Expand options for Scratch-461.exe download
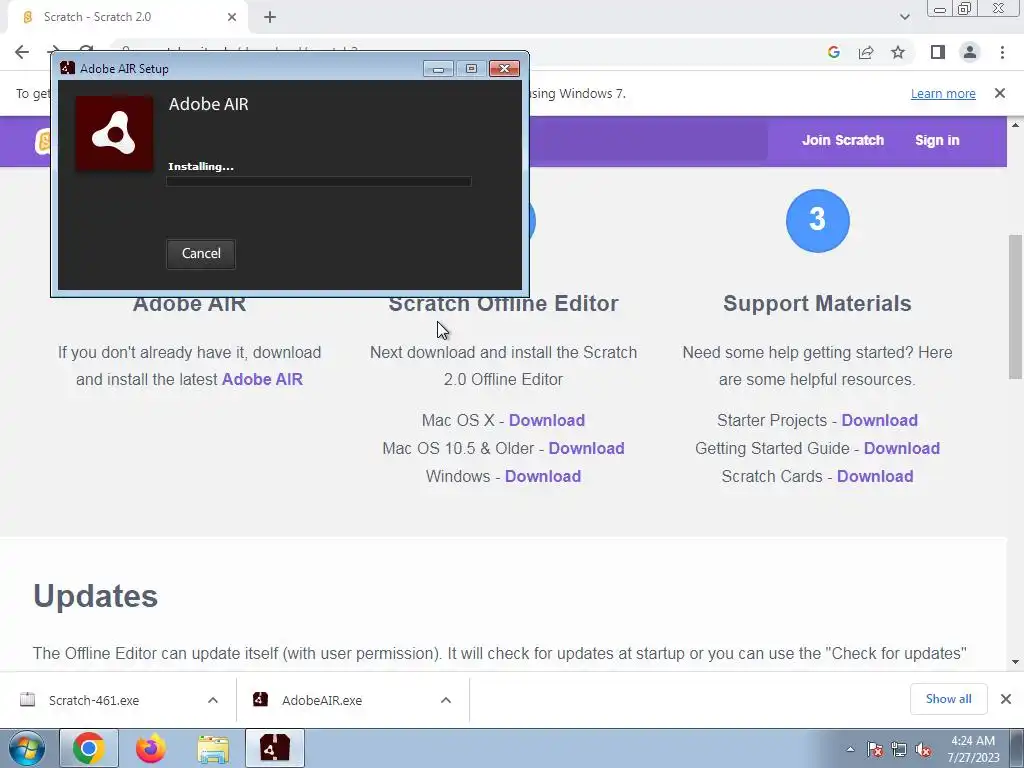1024x768 pixels. pyautogui.click(x=213, y=700)
